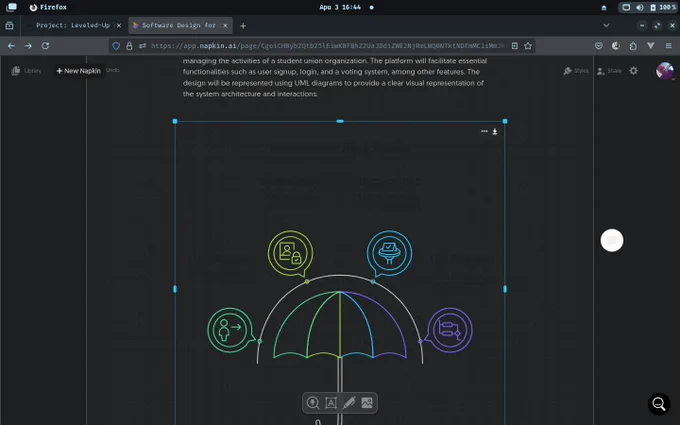The height and width of the screenshot is (425, 680).
Task: Close the Project: Leveled-Up tab
Action: pos(119,26)
